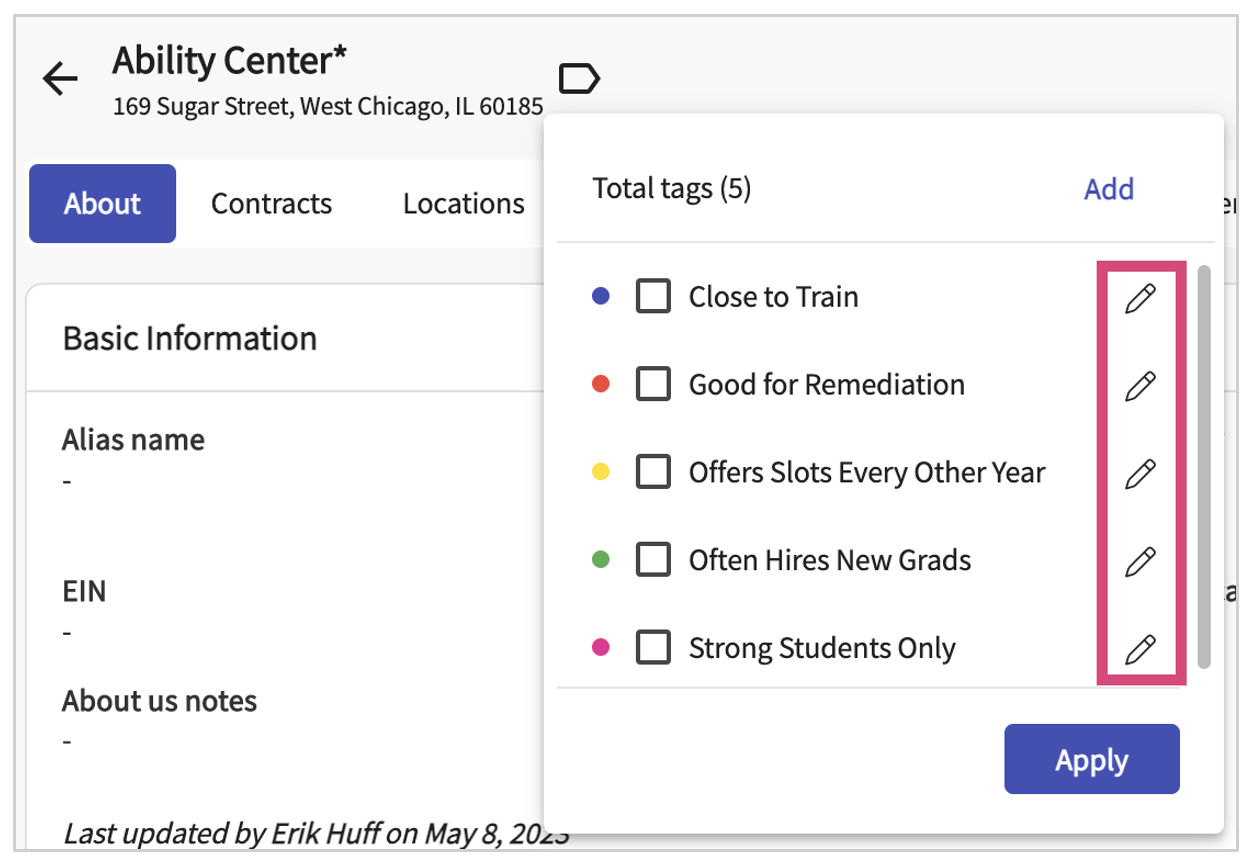Check the Good for Remediation checkbox

tap(653, 384)
